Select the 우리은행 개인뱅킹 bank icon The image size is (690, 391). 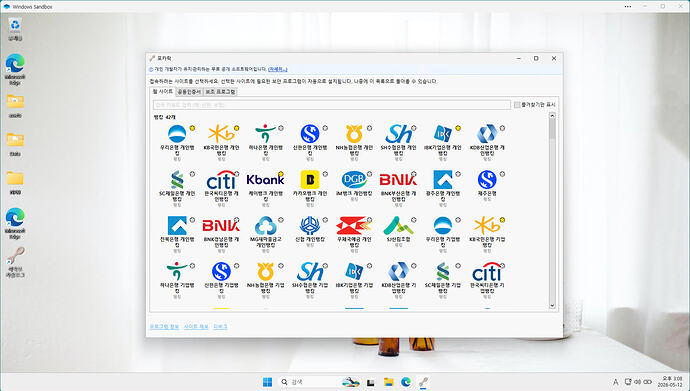pos(177,134)
